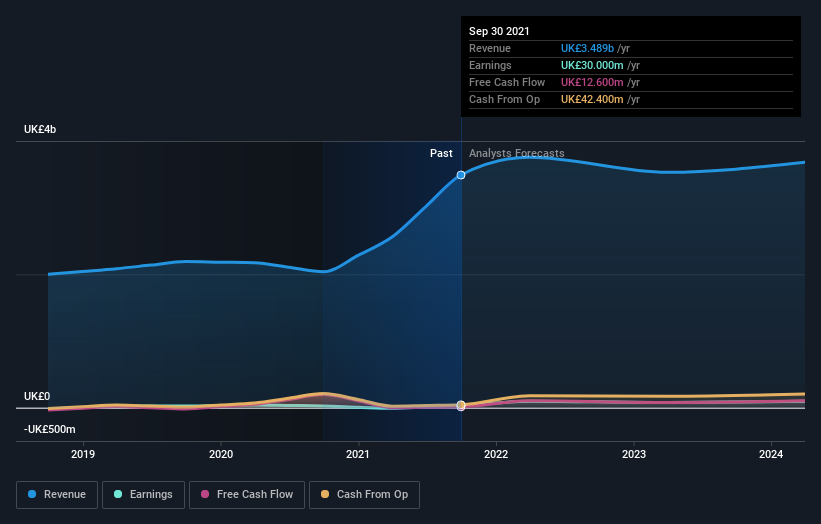Viewport: 821px width, 524px height.
Task: Click the Revenue data point marker at Sep 2021
Action: point(461,175)
